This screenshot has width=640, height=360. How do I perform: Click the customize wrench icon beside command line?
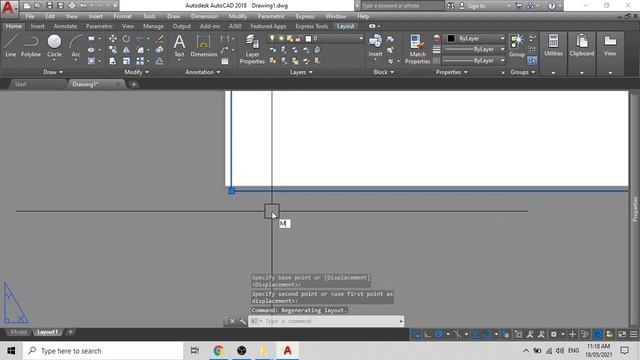pos(242,321)
